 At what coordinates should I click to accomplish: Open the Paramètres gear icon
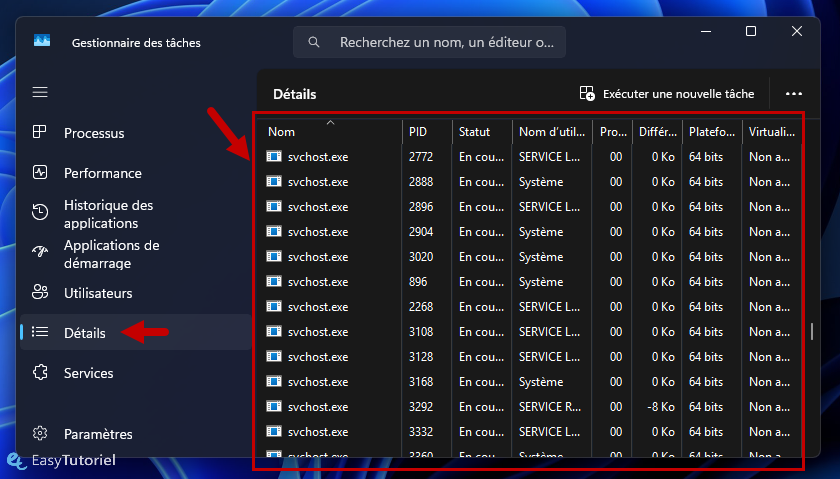(x=40, y=433)
